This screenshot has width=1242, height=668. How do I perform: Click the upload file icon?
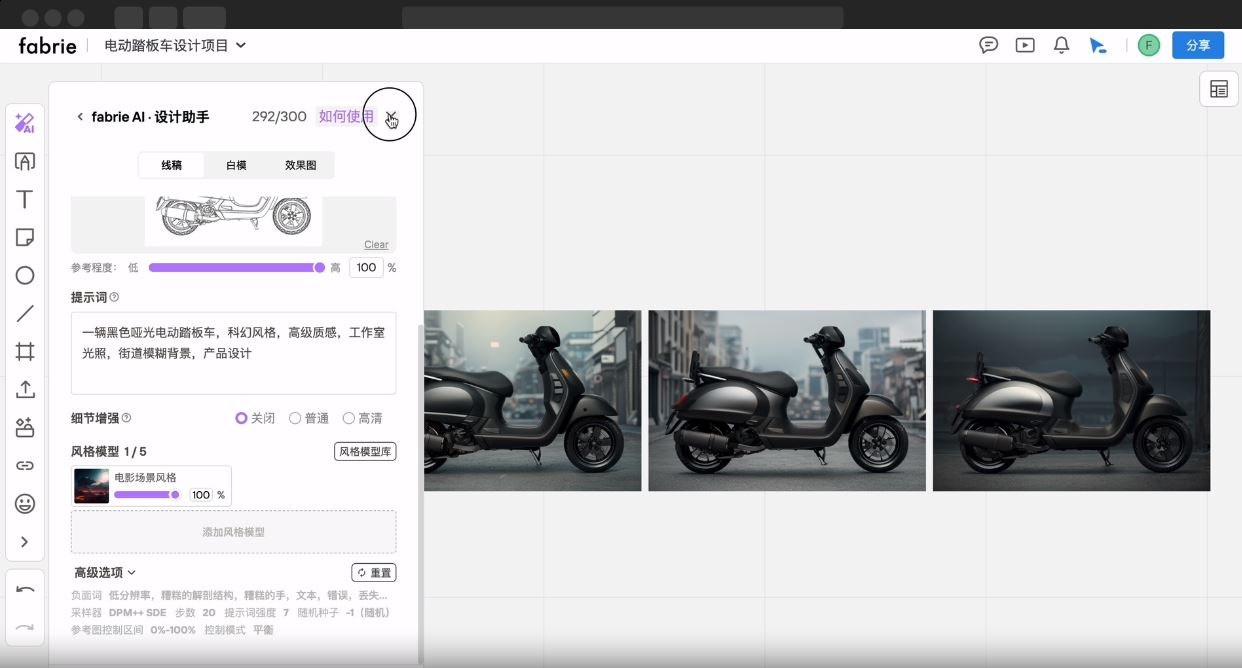click(25, 389)
